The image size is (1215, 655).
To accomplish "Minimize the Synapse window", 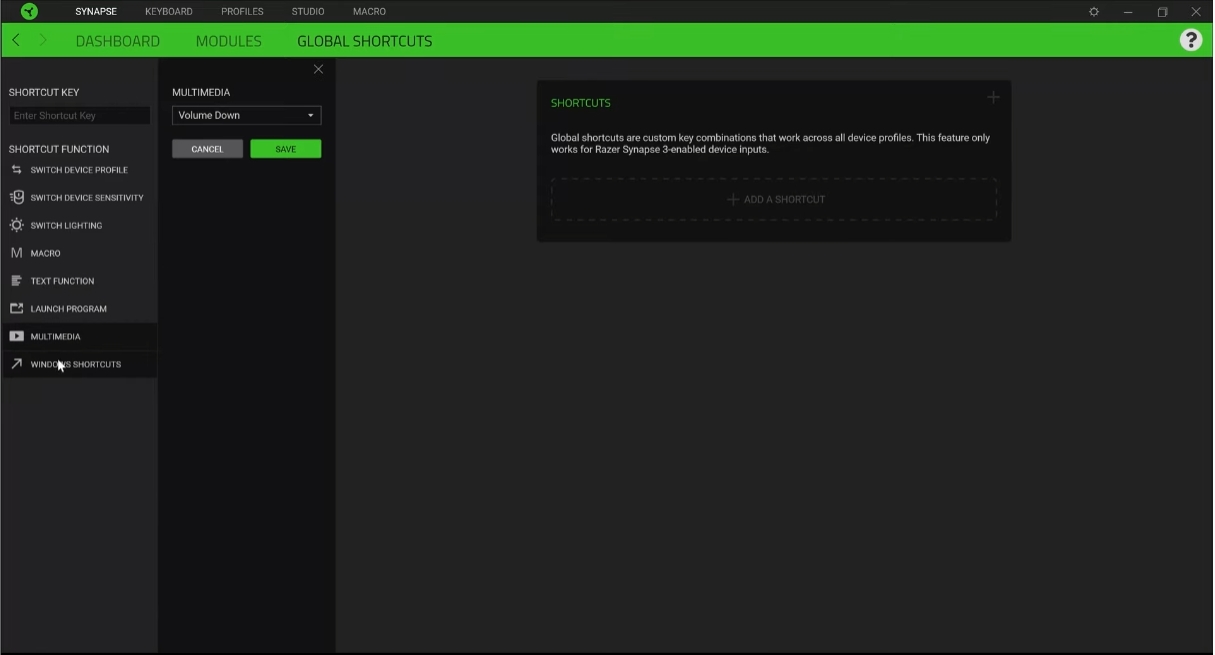I will tap(1128, 12).
